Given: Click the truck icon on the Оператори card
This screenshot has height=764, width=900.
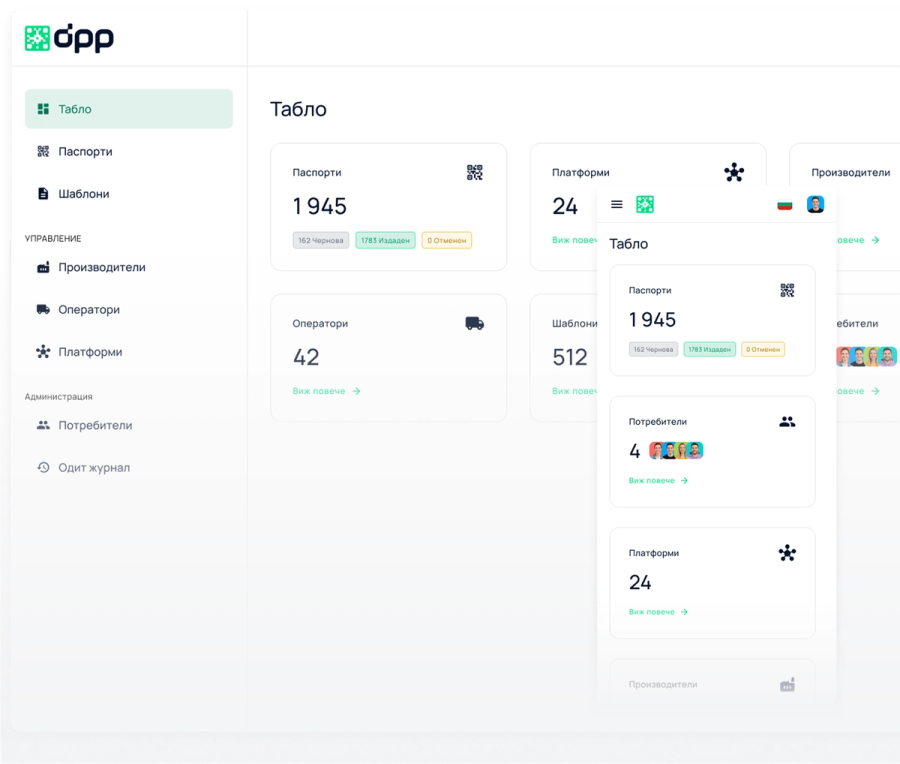Looking at the screenshot, I should point(475,323).
